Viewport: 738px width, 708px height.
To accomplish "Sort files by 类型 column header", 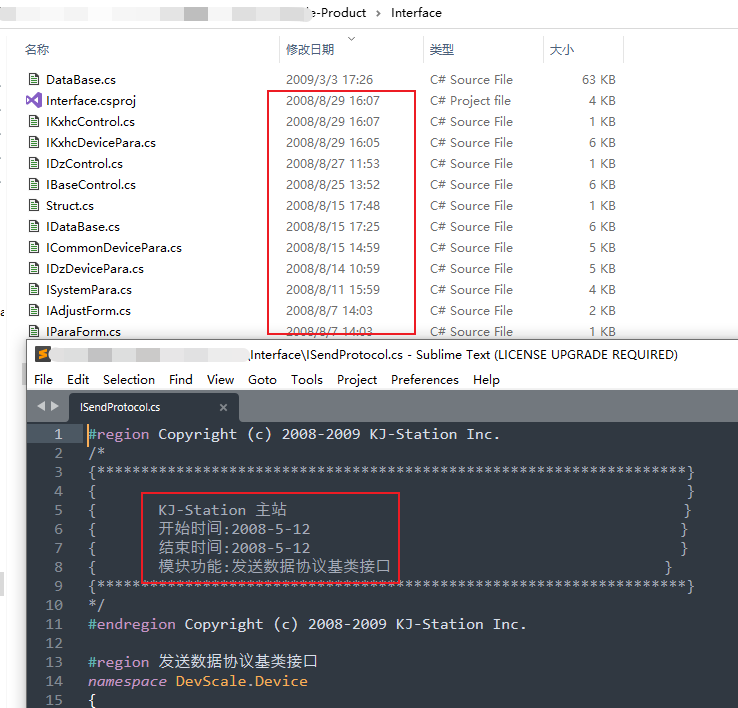I will tap(442, 49).
